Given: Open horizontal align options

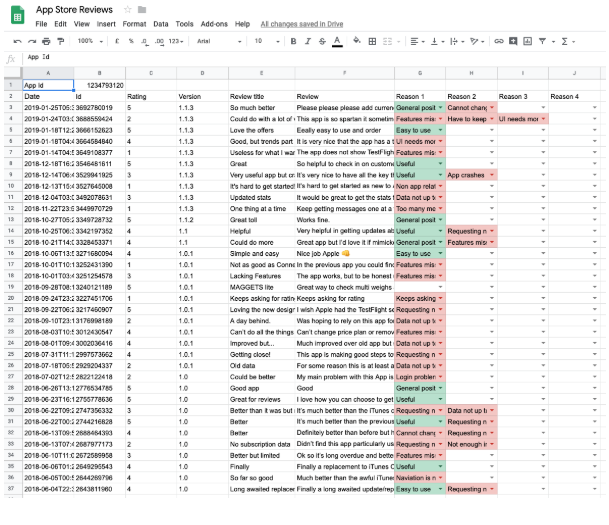Looking at the screenshot, I should pyautogui.click(x=417, y=41).
